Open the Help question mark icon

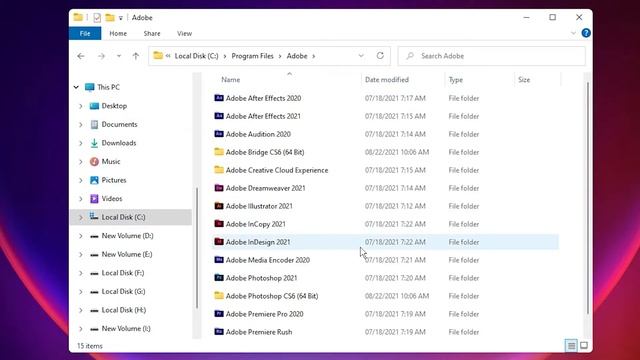(586, 33)
